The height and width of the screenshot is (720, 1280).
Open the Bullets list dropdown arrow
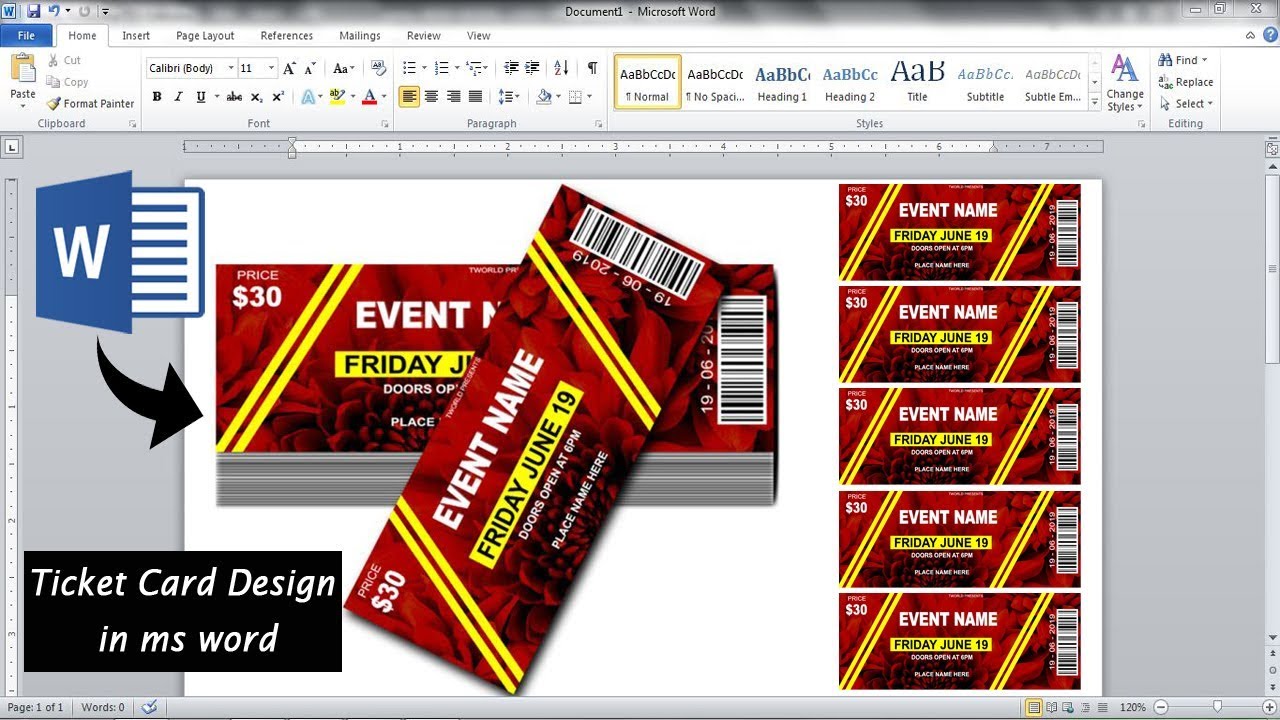pos(423,68)
